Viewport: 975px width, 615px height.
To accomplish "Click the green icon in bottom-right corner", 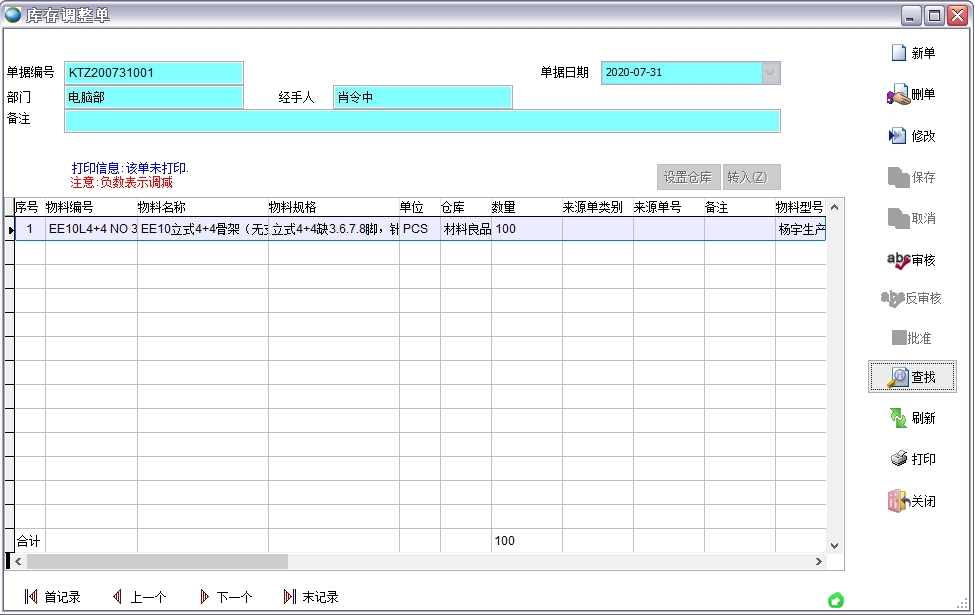I will pyautogui.click(x=836, y=600).
